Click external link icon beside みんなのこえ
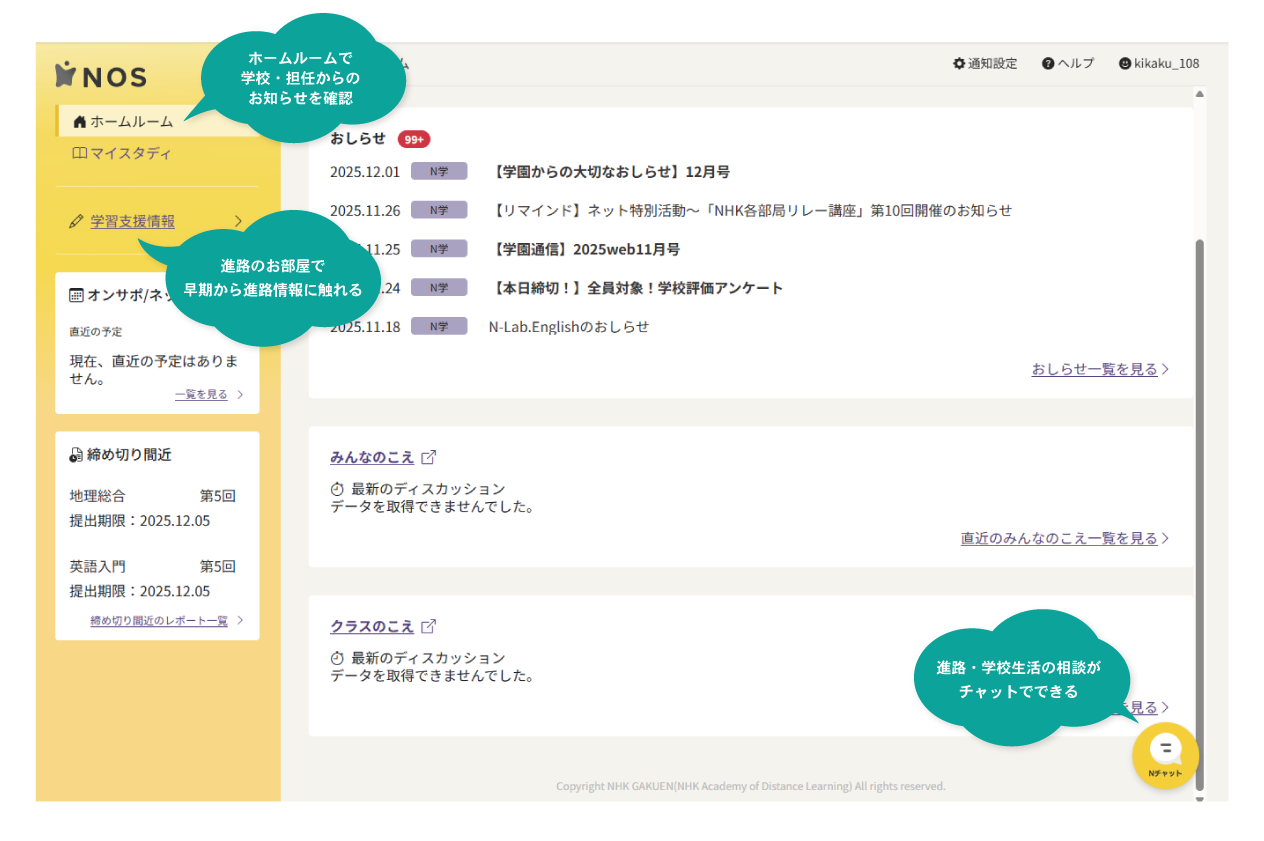1264x841 pixels. [x=429, y=457]
